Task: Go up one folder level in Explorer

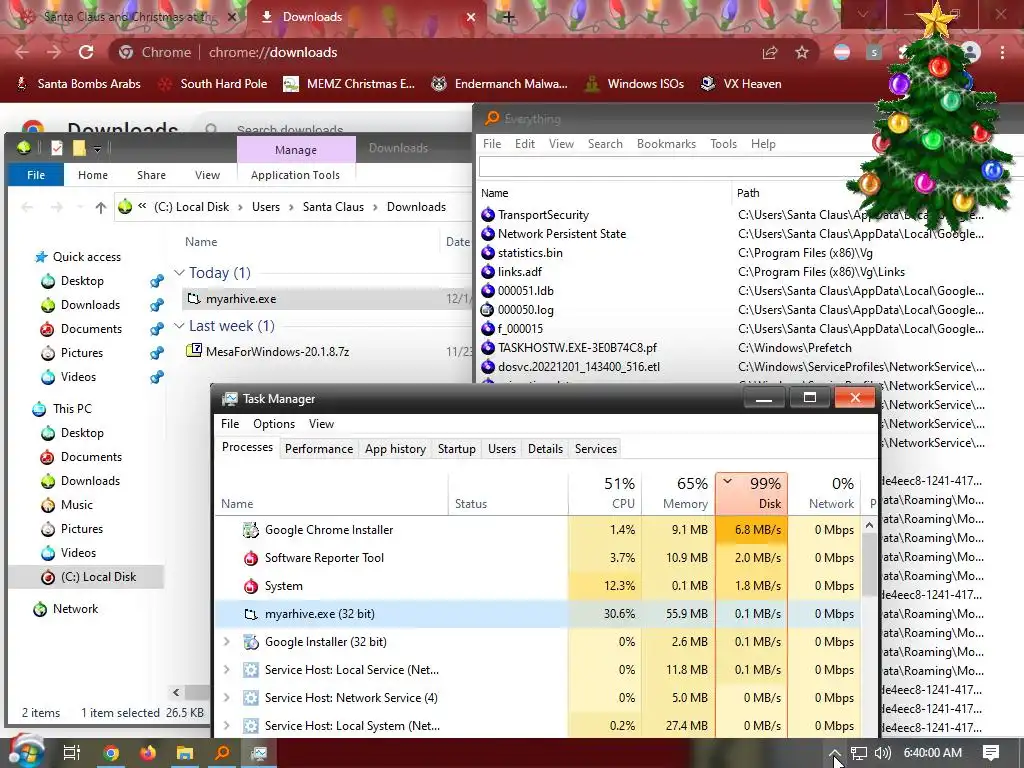Action: click(100, 207)
